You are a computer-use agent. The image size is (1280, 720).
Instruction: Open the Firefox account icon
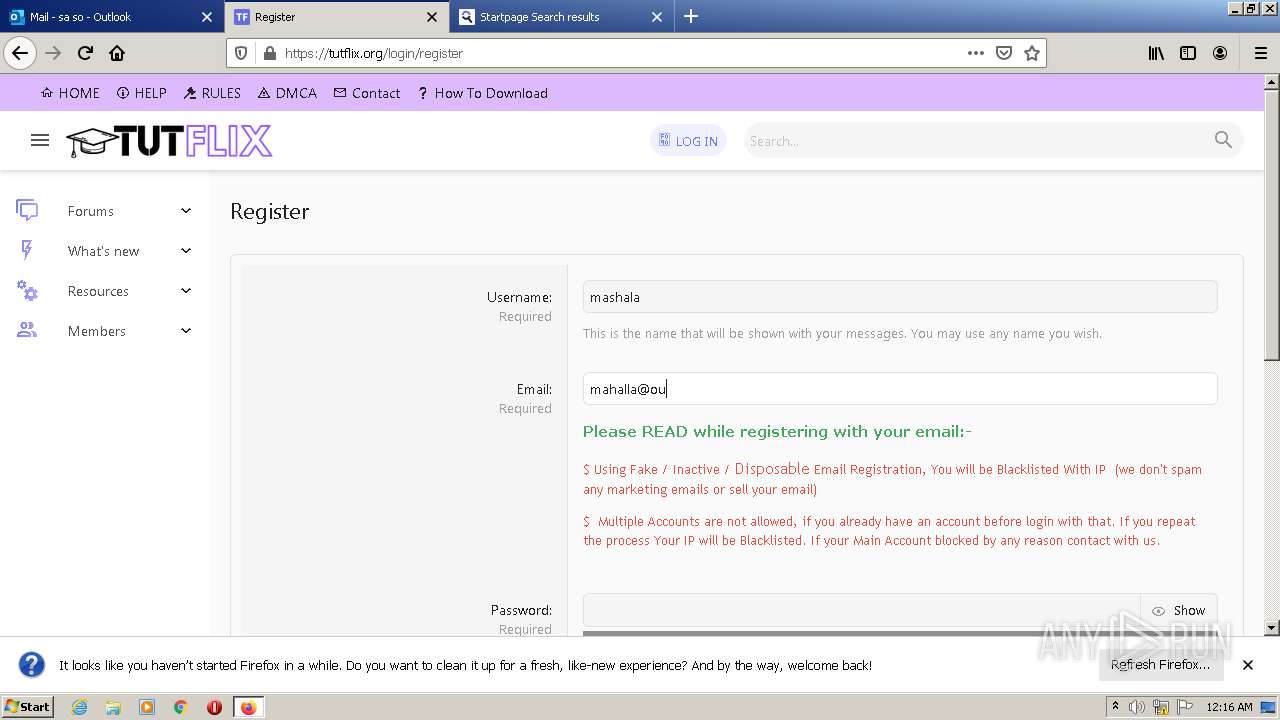click(x=1220, y=53)
